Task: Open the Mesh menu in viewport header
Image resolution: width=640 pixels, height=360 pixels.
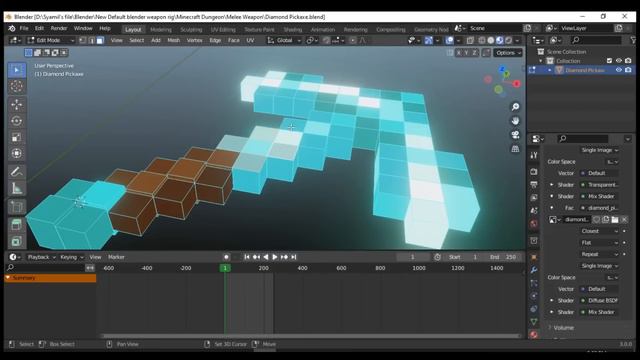Action: [x=173, y=40]
